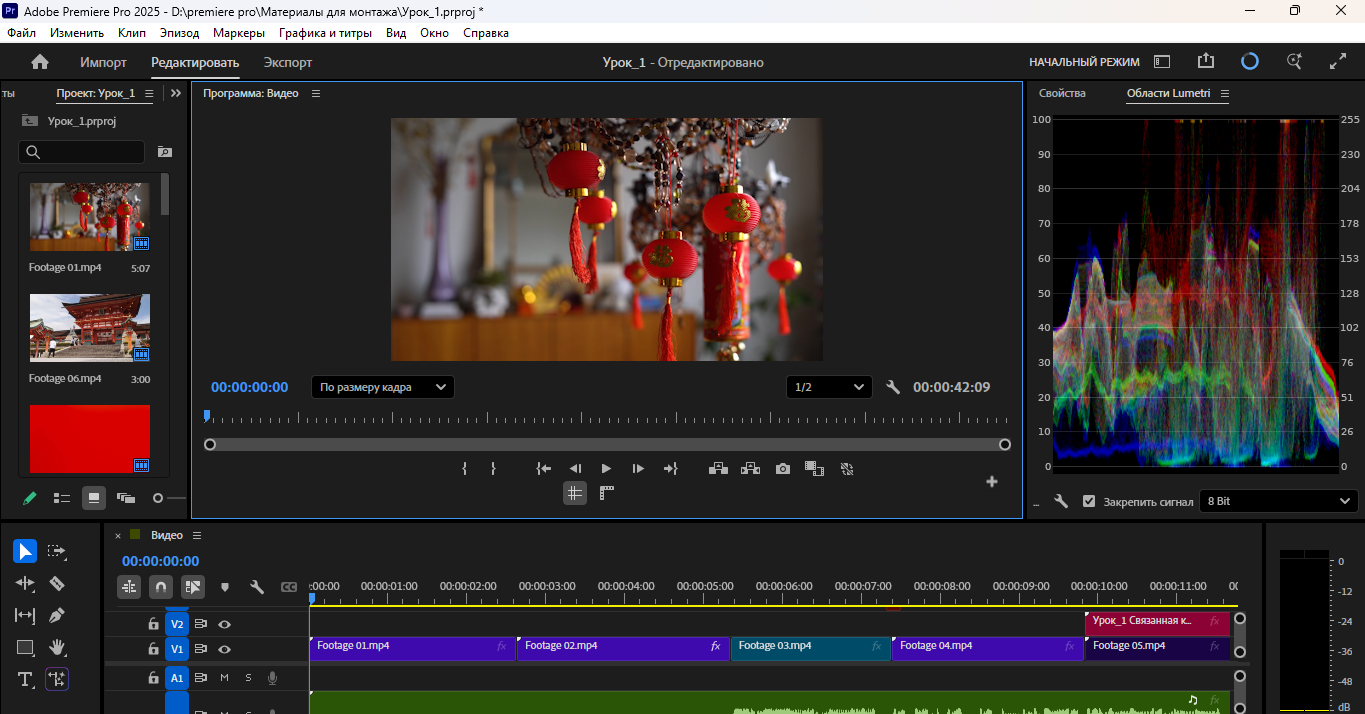Viewport: 1365px width, 714px height.
Task: Enable voice-over record on track A1
Action: point(272,678)
